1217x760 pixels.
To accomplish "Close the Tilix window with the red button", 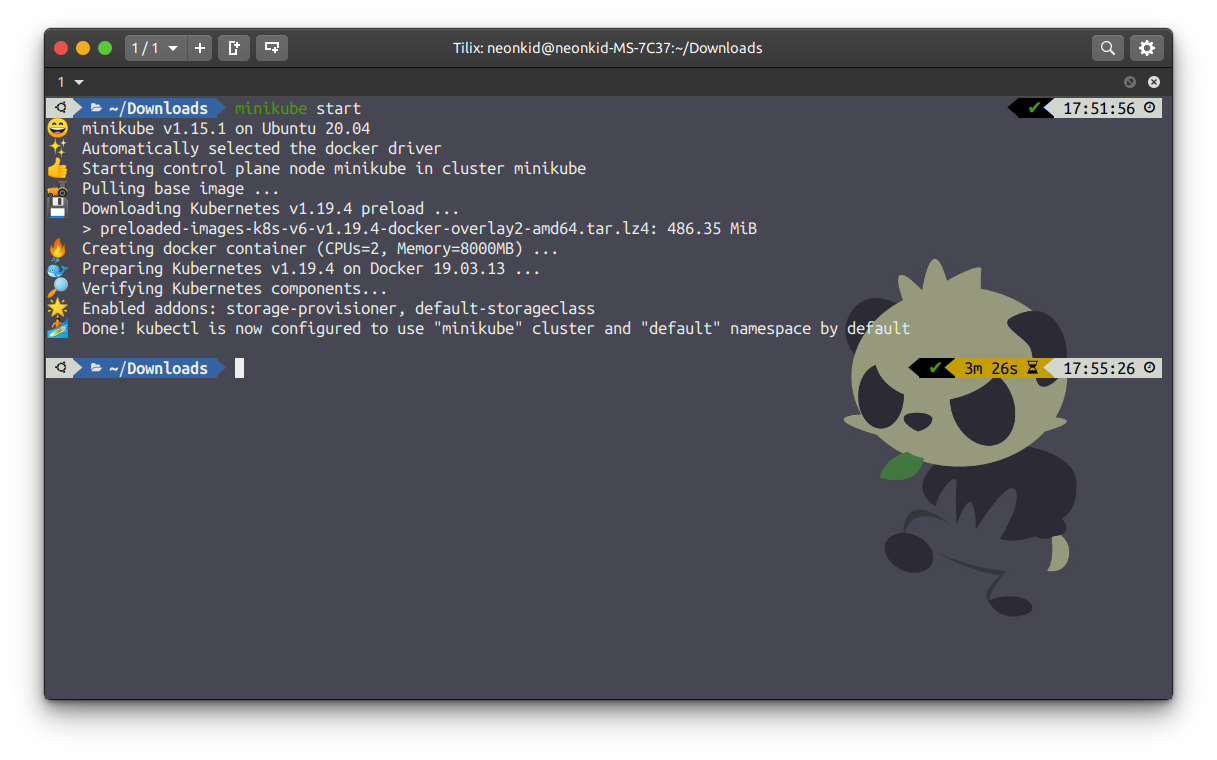I will (61, 48).
